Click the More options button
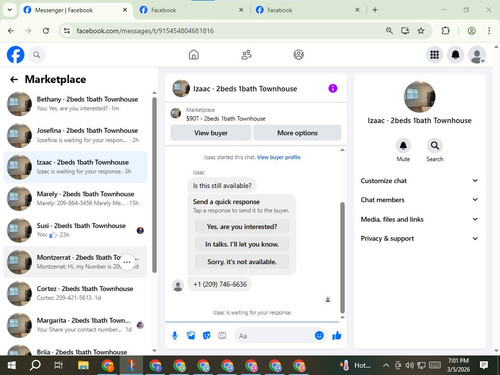 coord(297,133)
